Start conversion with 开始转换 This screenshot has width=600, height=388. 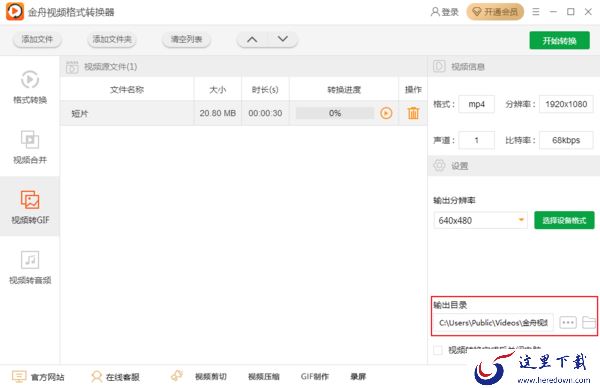(559, 41)
